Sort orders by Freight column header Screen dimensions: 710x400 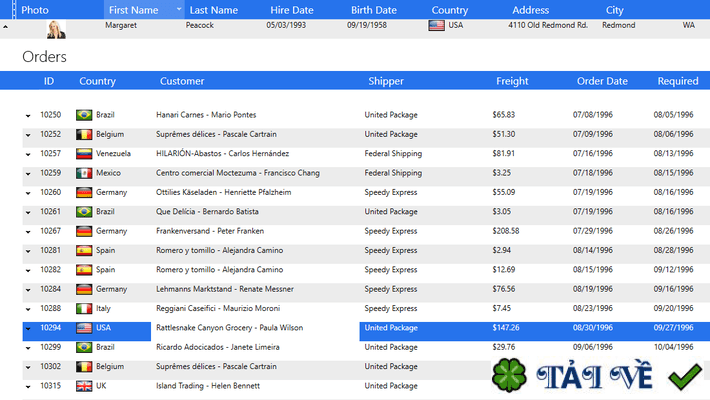(512, 81)
